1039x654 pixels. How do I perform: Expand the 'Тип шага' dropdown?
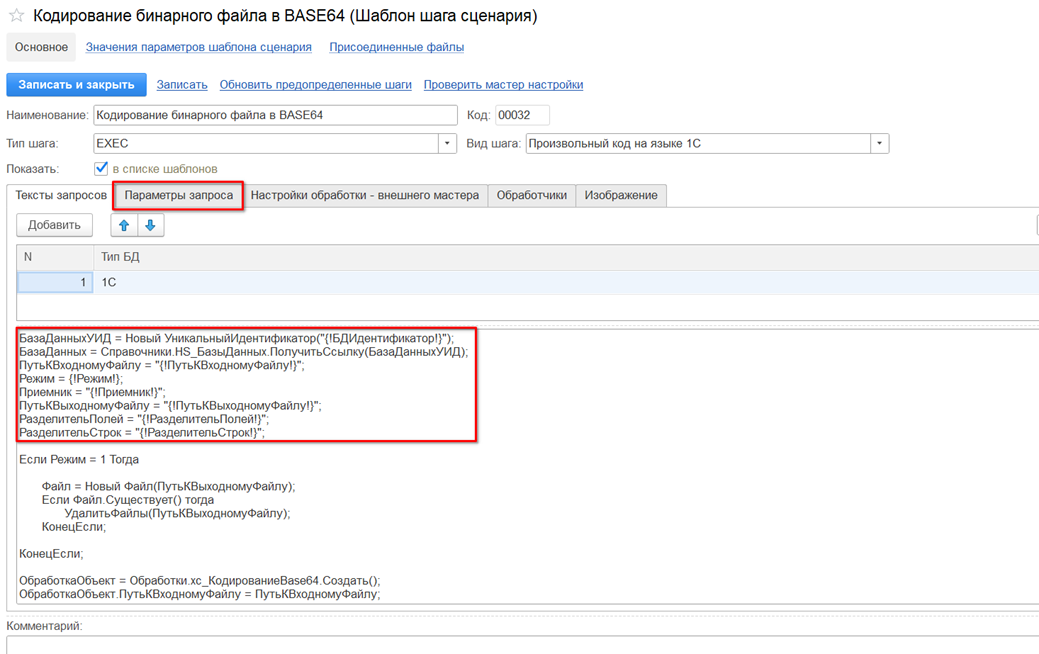click(x=447, y=143)
